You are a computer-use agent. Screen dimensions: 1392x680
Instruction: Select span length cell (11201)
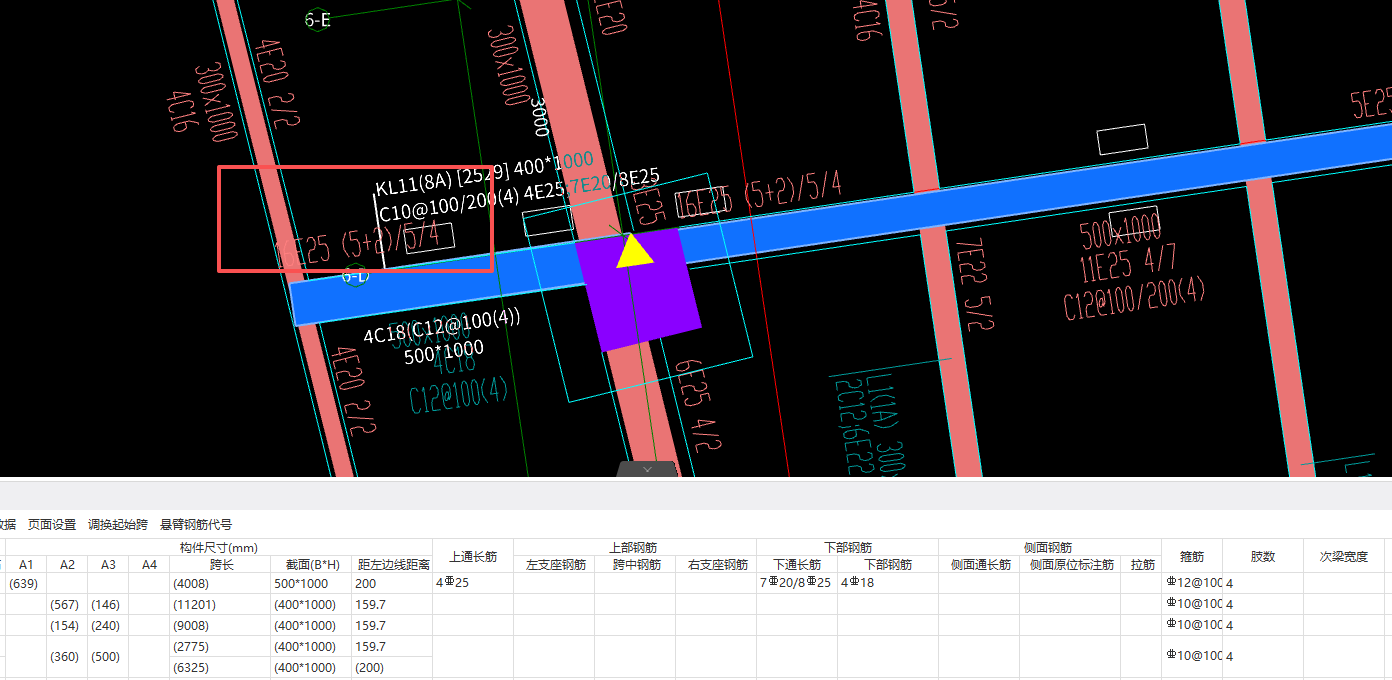220,604
